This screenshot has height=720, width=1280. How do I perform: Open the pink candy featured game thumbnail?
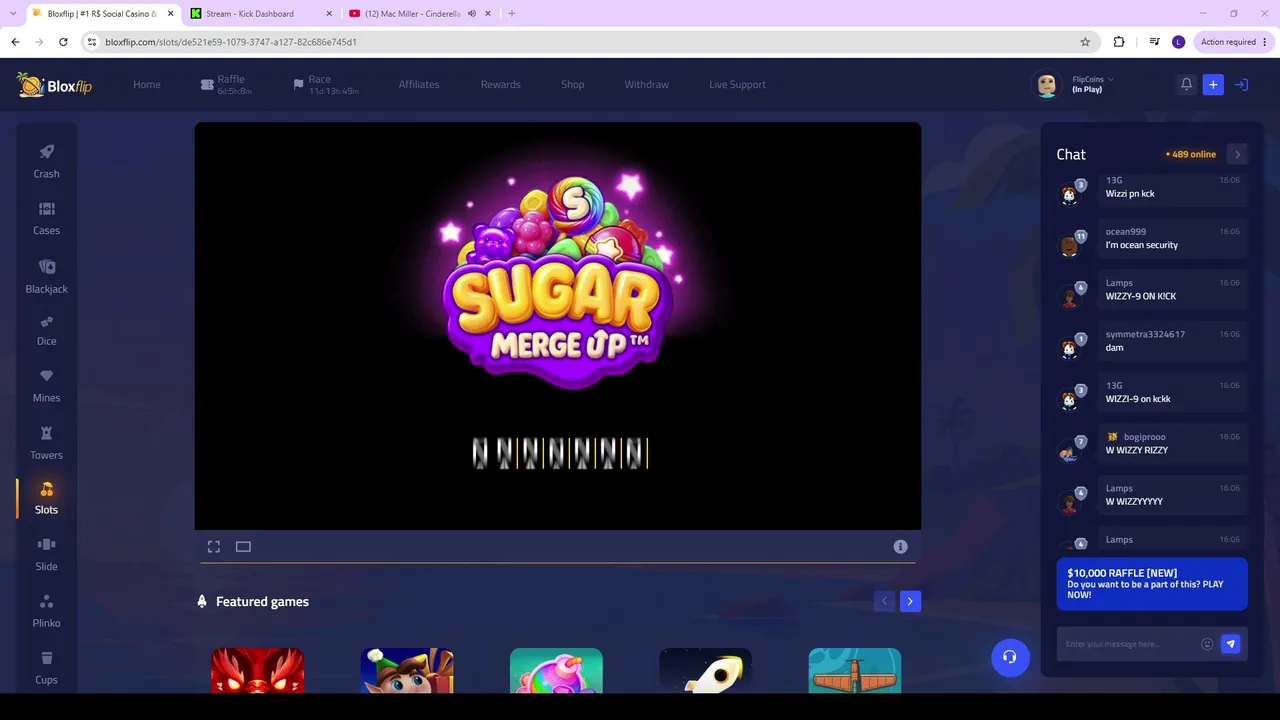tap(556, 670)
